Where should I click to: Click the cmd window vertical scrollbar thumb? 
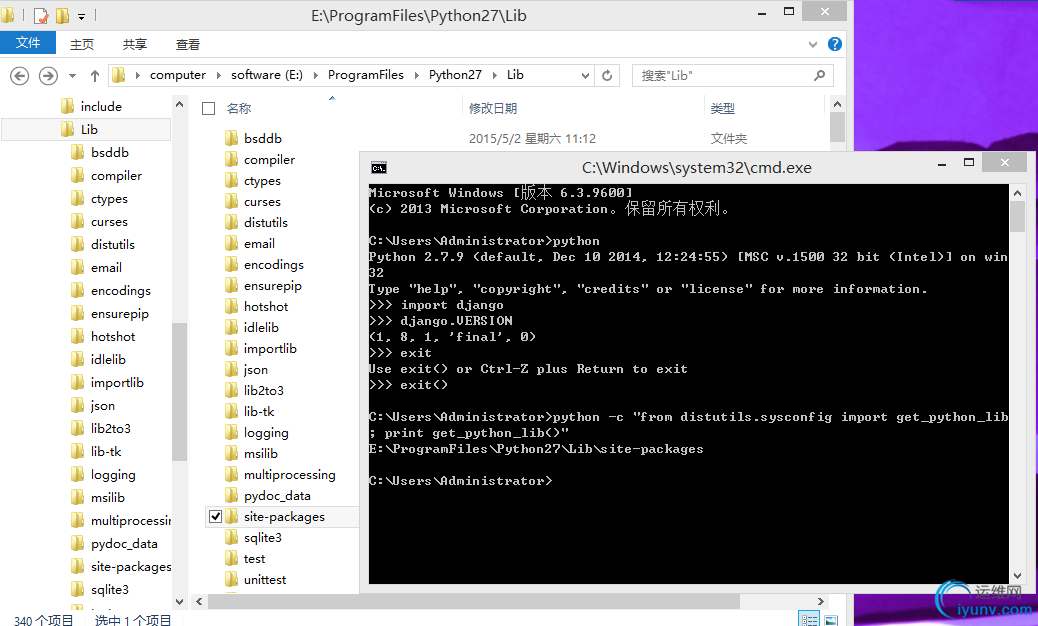click(1017, 216)
